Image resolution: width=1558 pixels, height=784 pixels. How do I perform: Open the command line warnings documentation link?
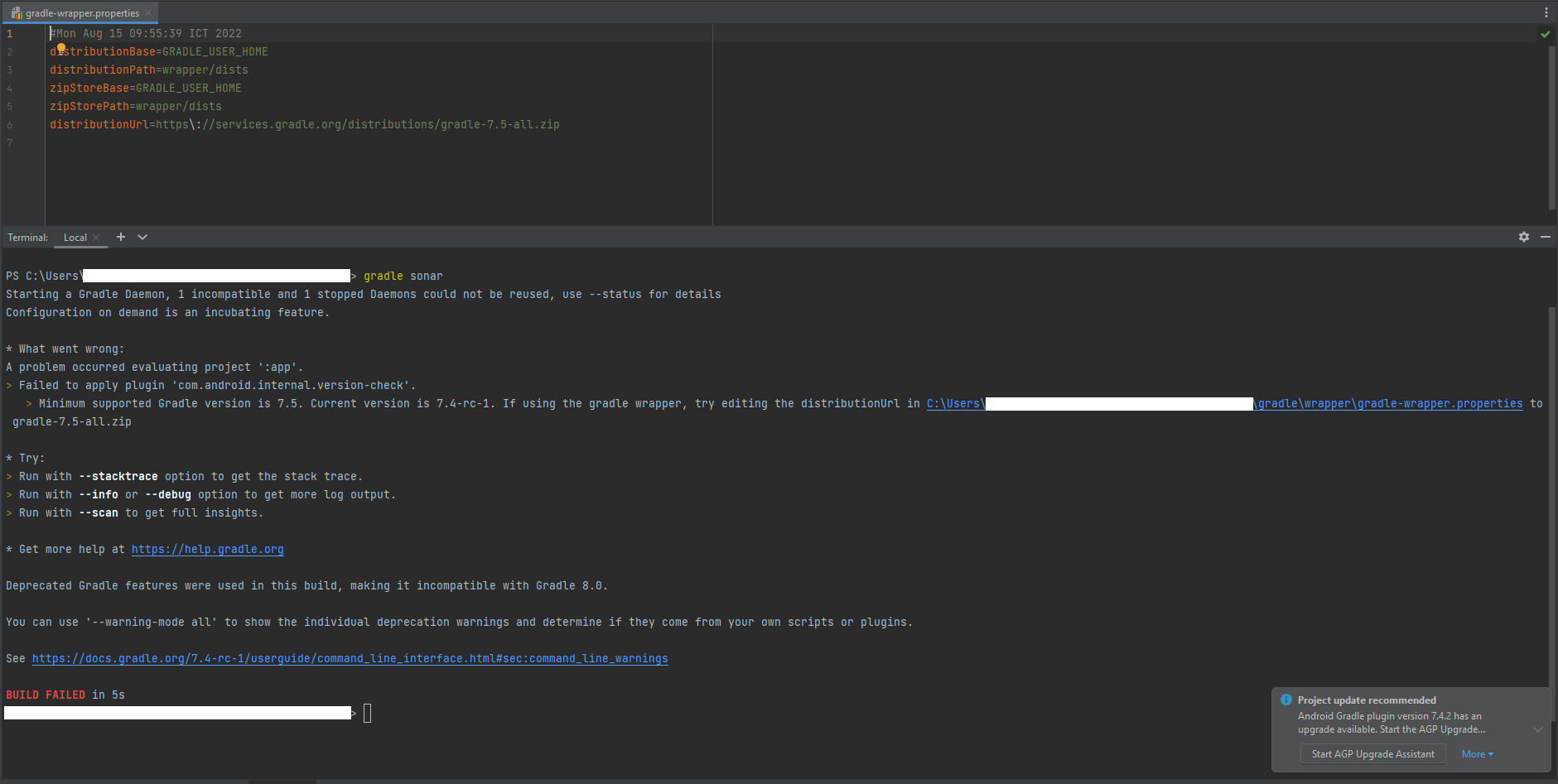click(x=350, y=658)
